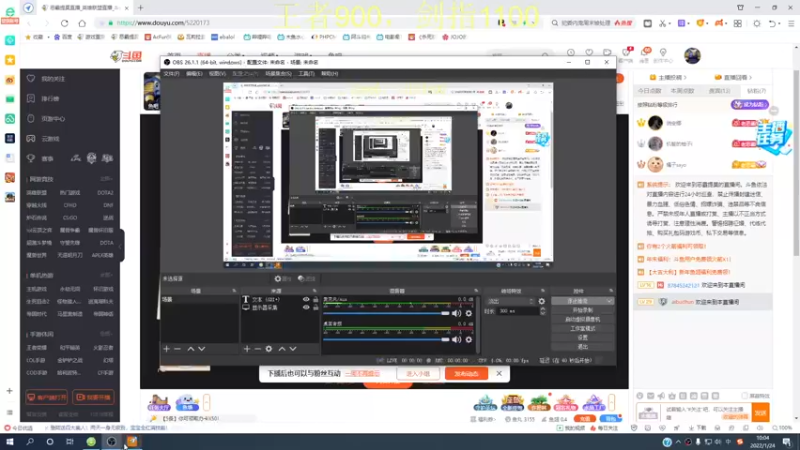Close the Douyu offline interaction popup
800x450 pixels.
[499, 373]
